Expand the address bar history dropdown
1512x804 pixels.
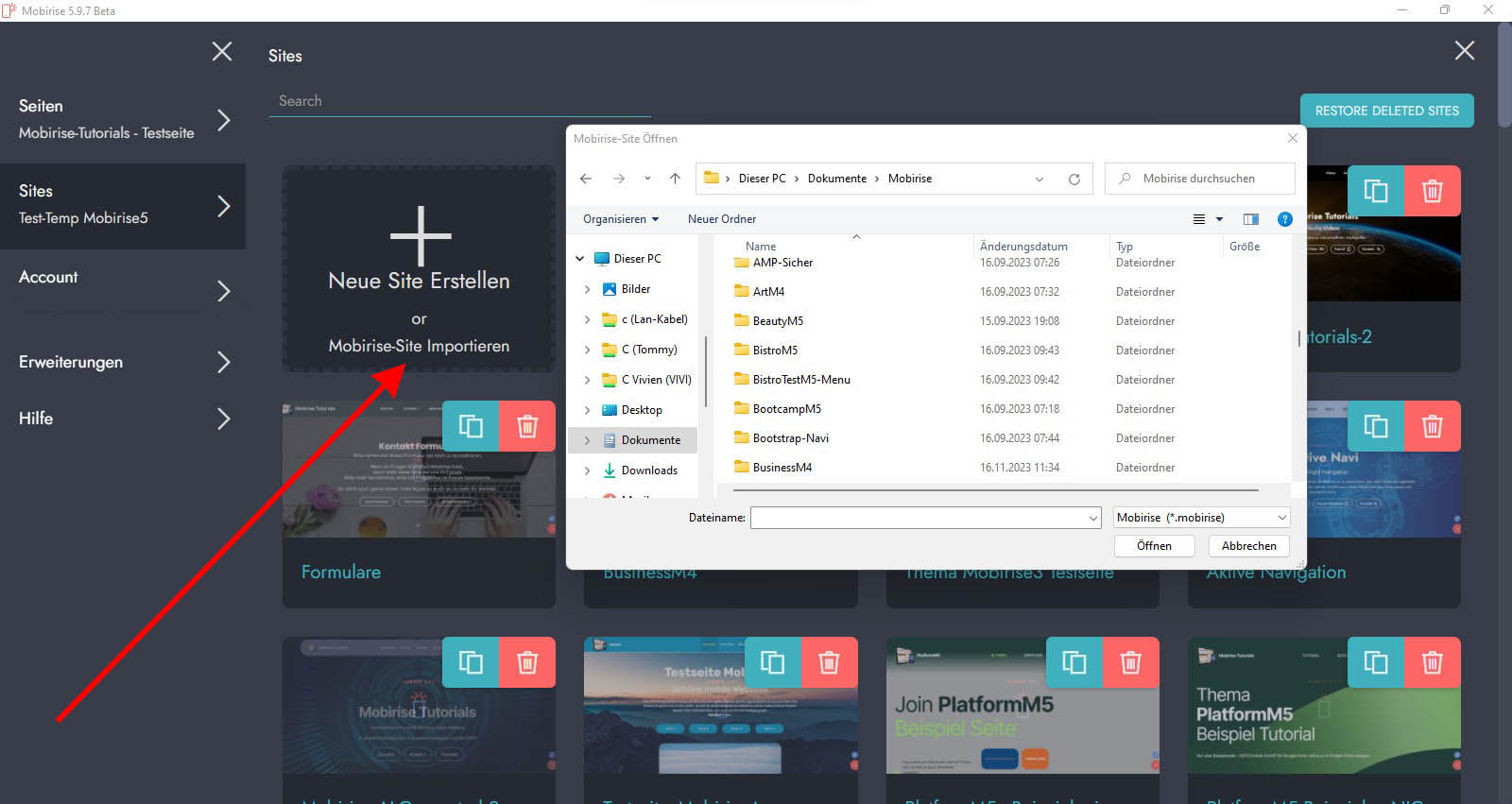(1039, 179)
